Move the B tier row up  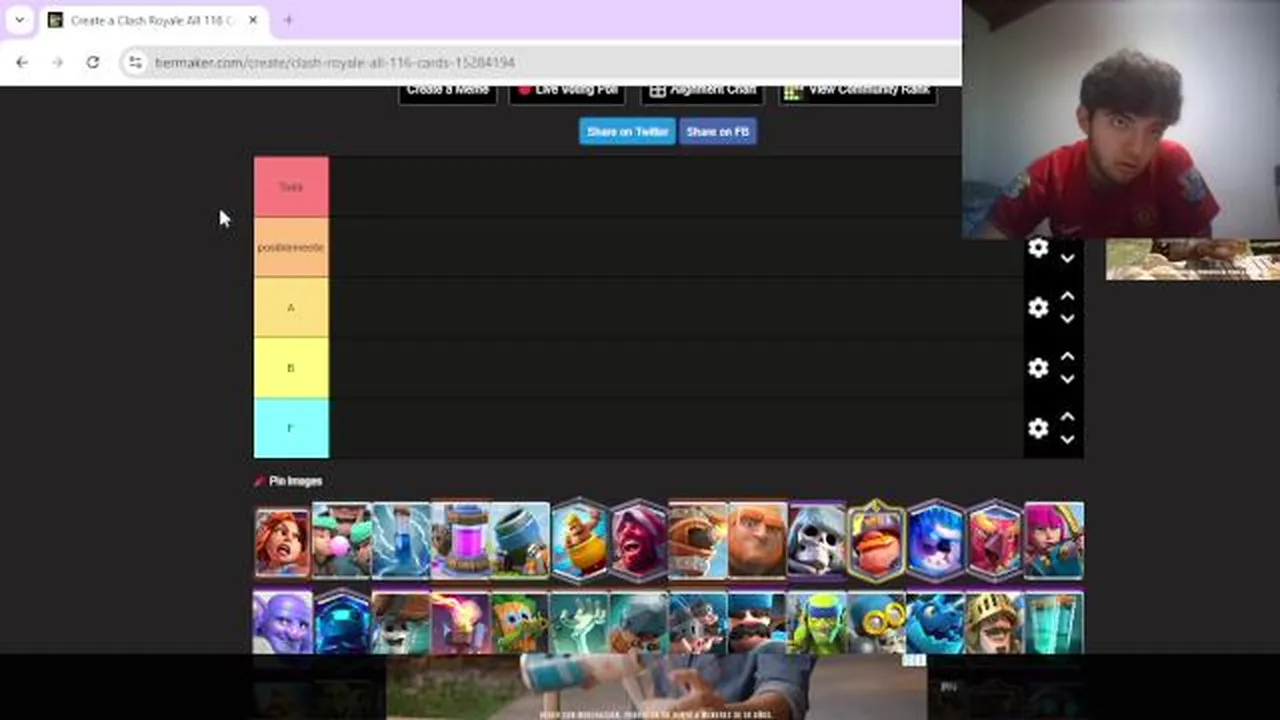point(1067,357)
